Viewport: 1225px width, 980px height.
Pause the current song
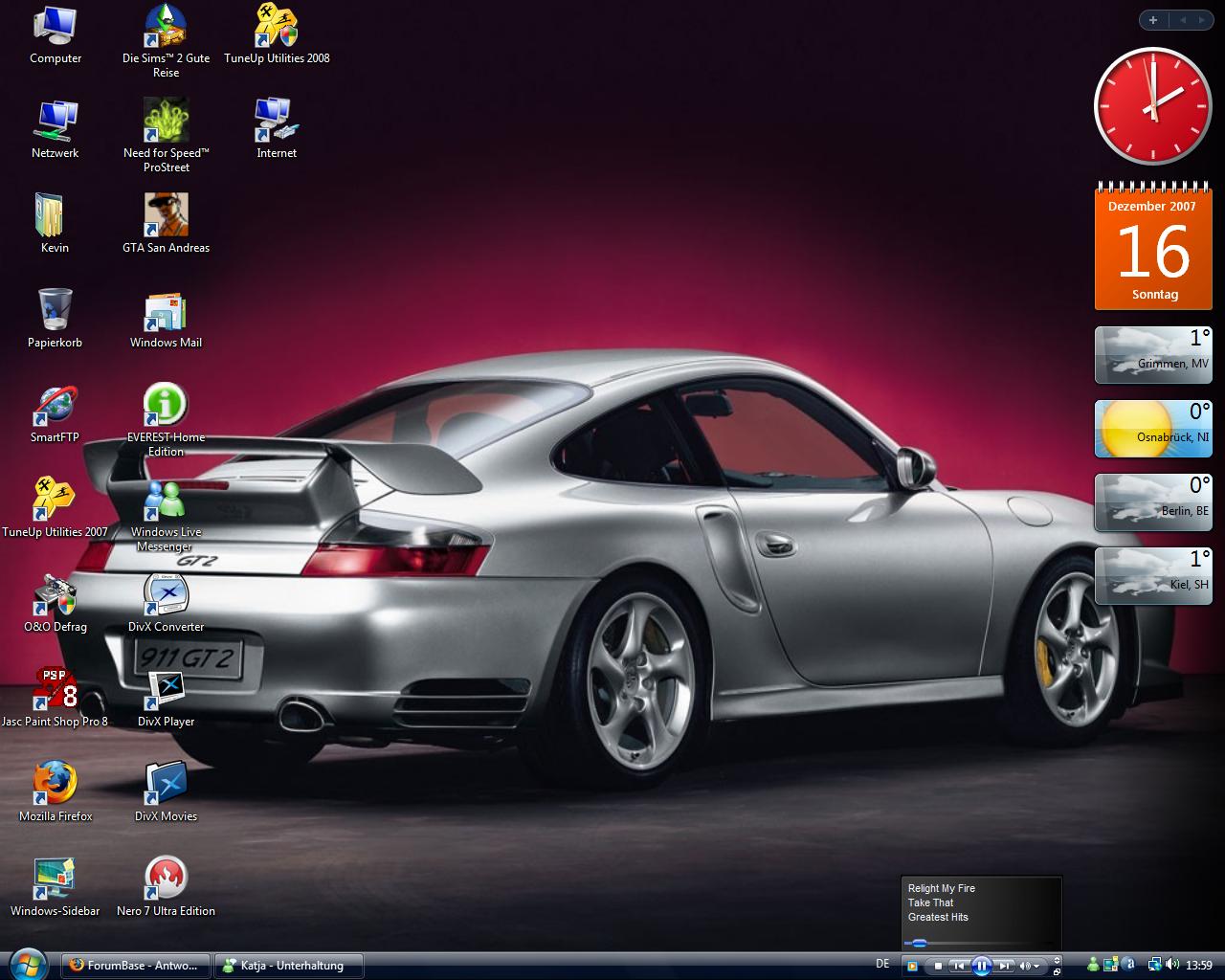[982, 966]
